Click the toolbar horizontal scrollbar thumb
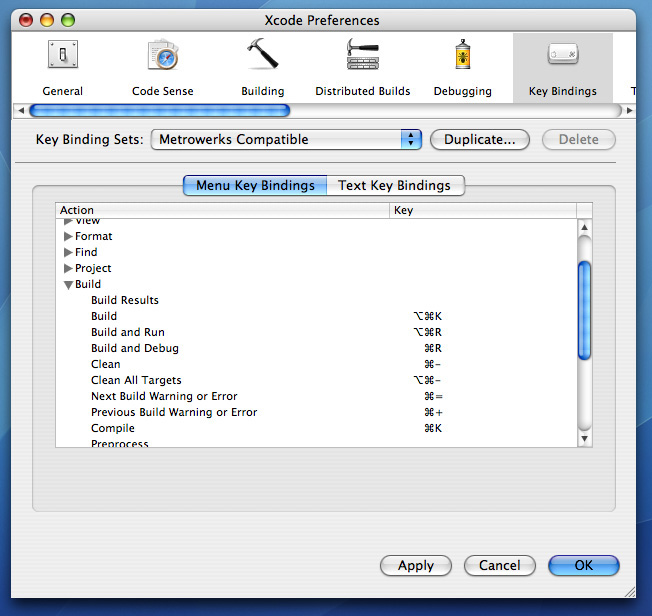Viewport: 652px width, 616px height. (160, 111)
